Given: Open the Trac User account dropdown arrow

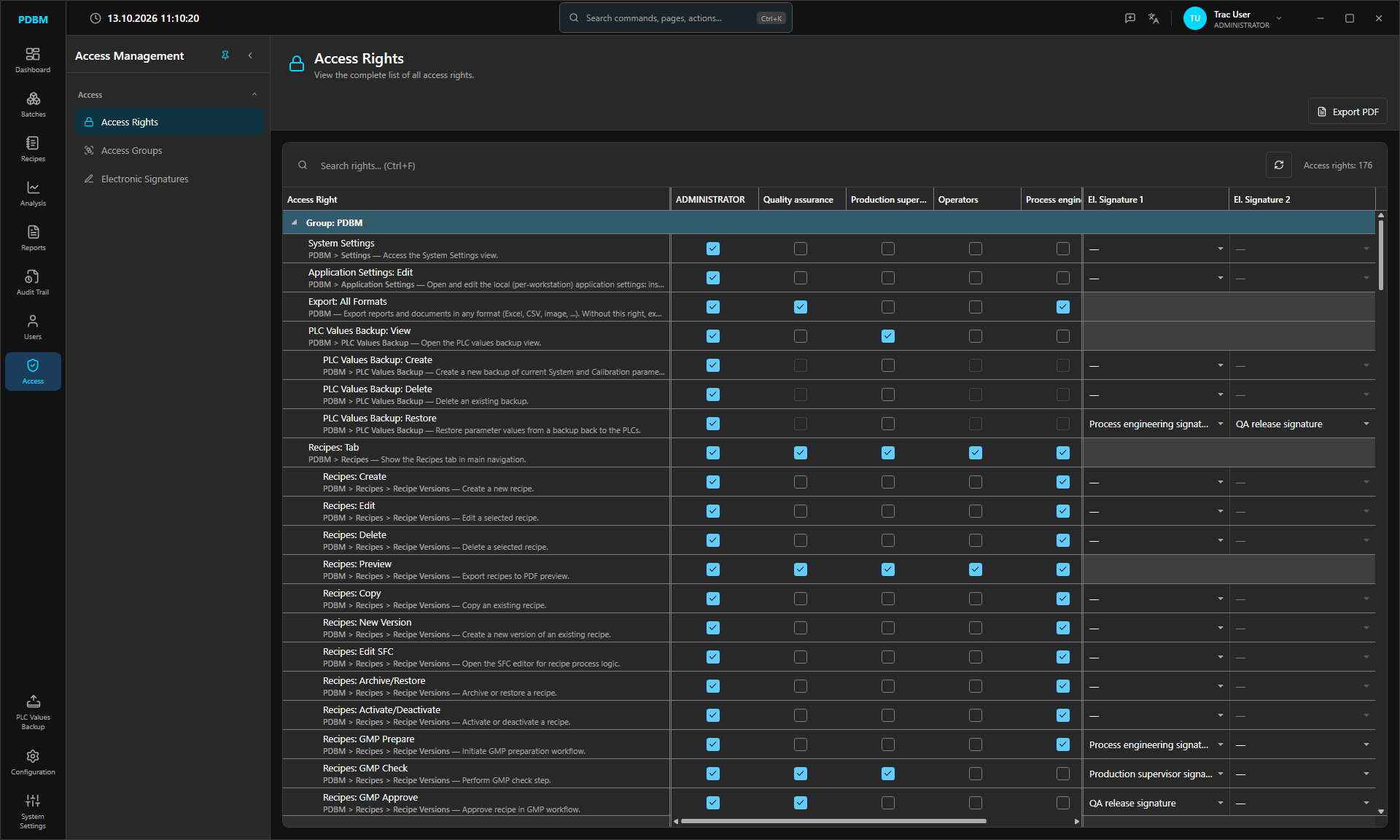Looking at the screenshot, I should 1279,18.
